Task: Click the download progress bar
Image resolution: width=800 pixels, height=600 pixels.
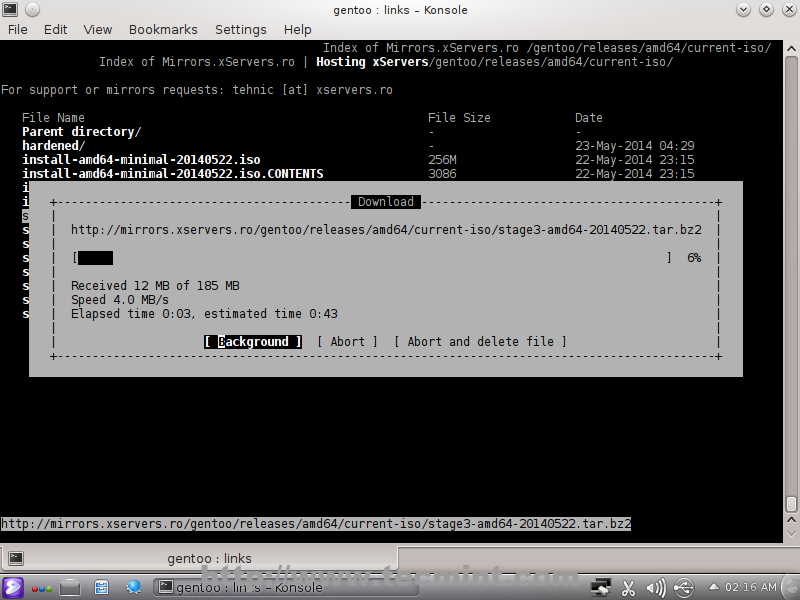Action: [372, 258]
